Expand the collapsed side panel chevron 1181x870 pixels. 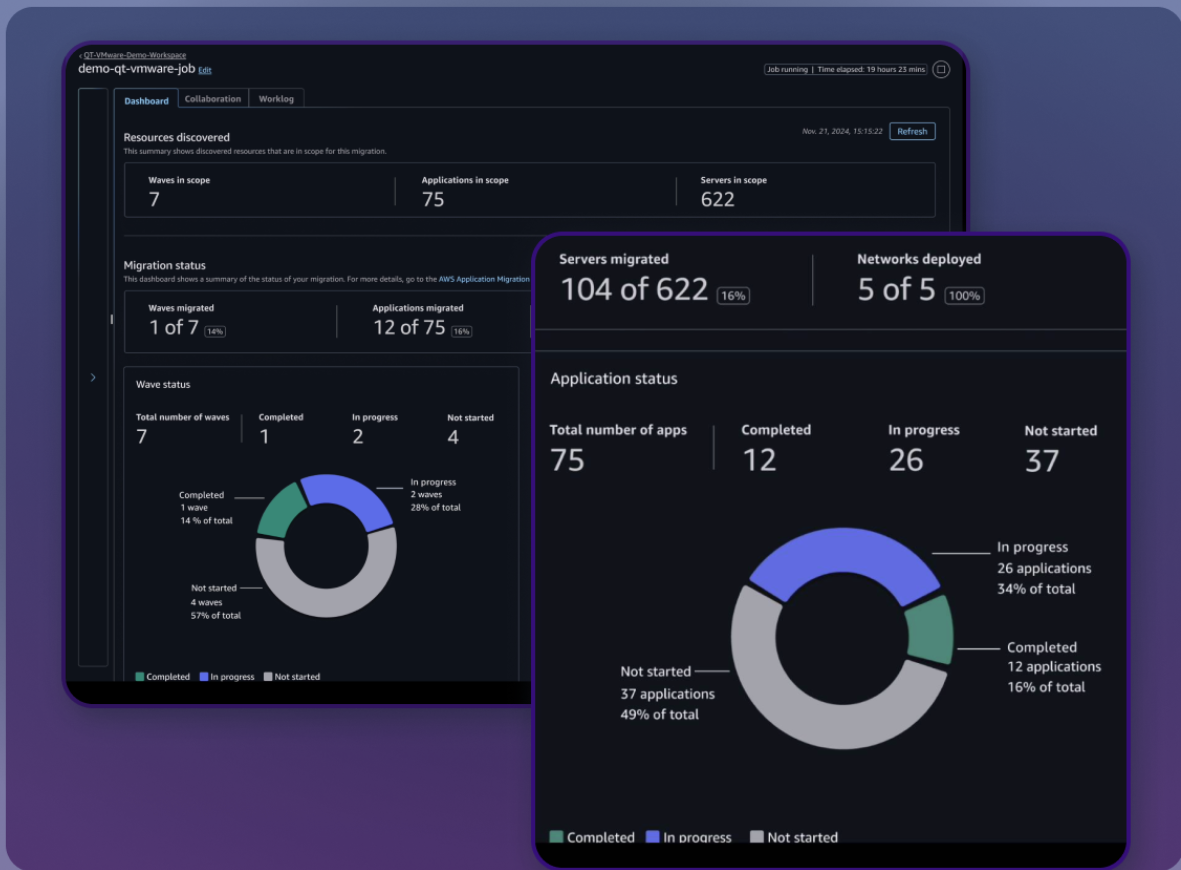(x=93, y=377)
